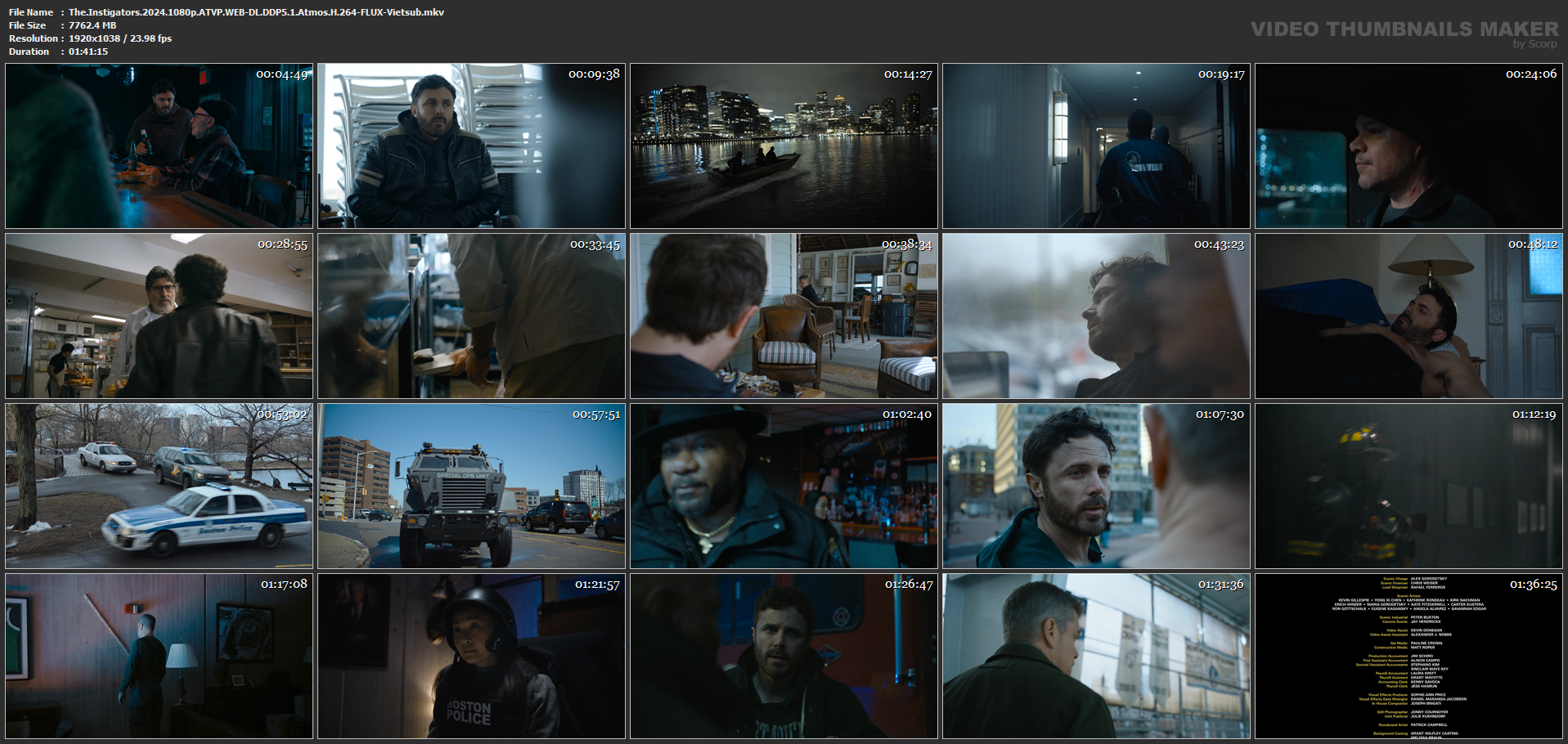Viewport: 1568px width, 744px height.
Task: Select the Boston Police helmet thumbnail 01:21:57
Action: [472, 656]
